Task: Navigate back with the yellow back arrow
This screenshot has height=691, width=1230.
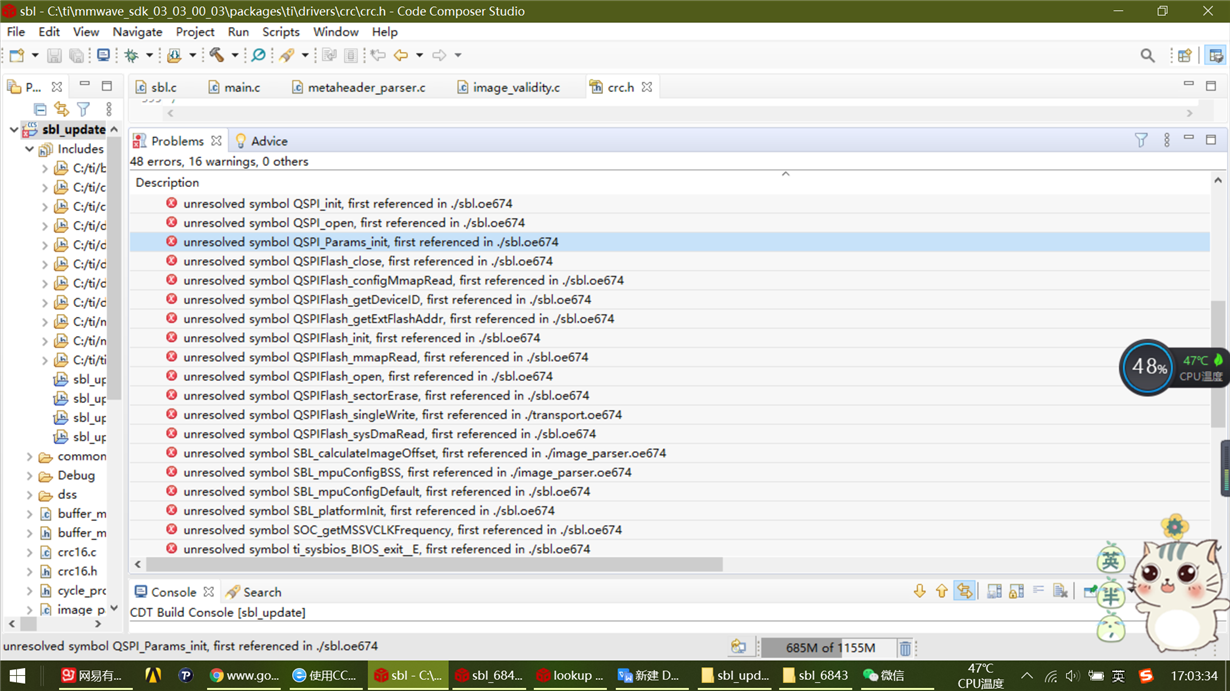Action: (399, 55)
